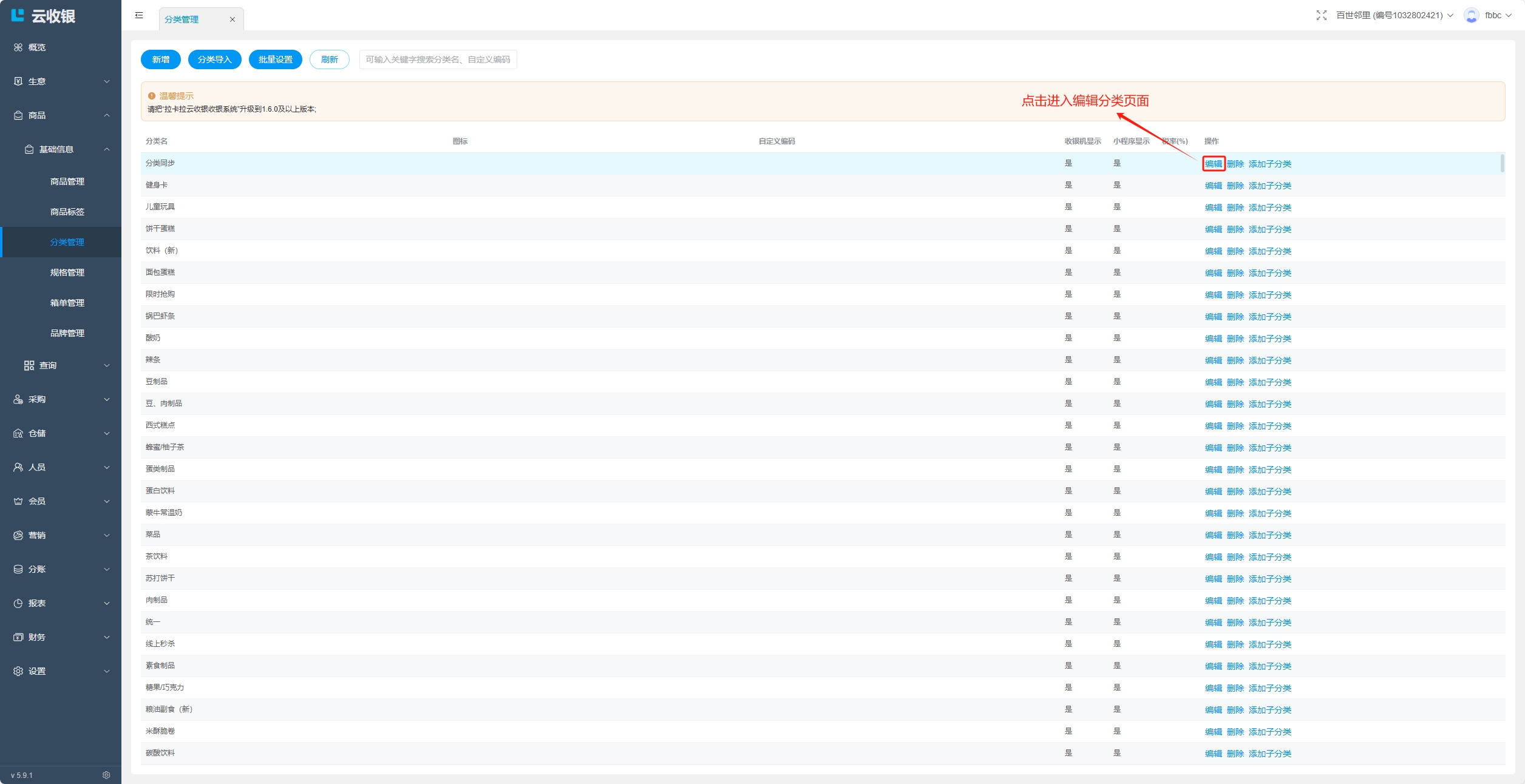Click the 概览 overview icon in sidebar
1525x784 pixels.
[x=18, y=47]
